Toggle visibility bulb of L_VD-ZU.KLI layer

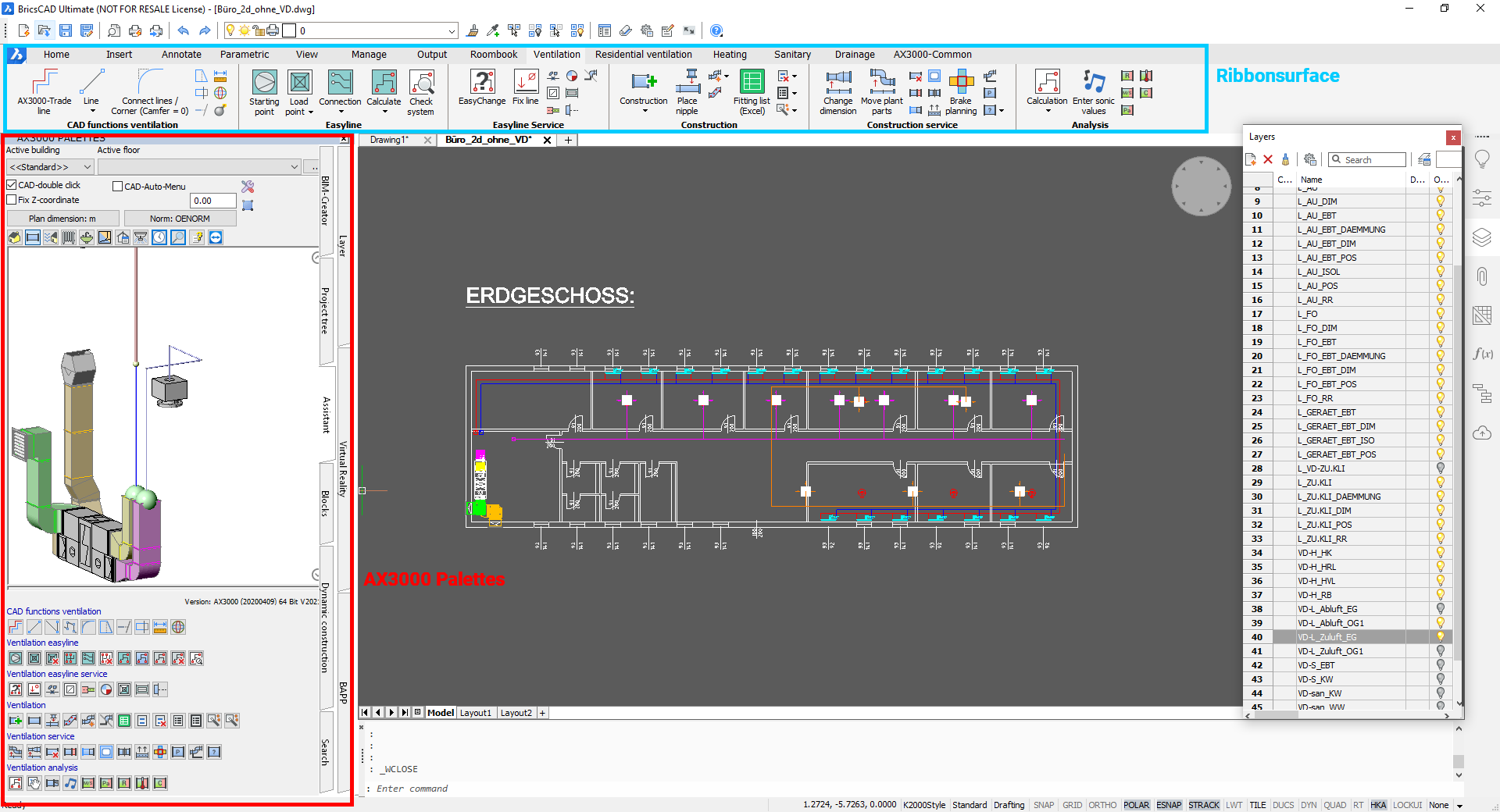pos(1441,468)
